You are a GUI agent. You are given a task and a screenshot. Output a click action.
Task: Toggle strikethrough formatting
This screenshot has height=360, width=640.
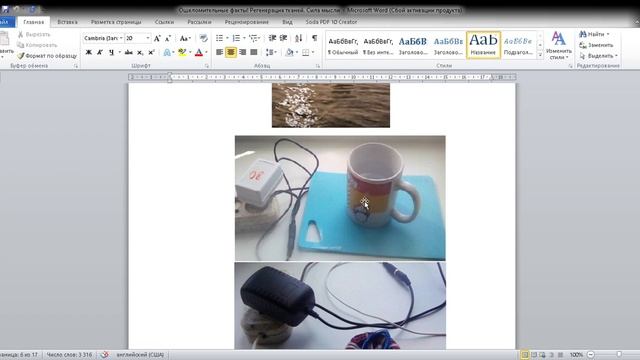(129, 52)
